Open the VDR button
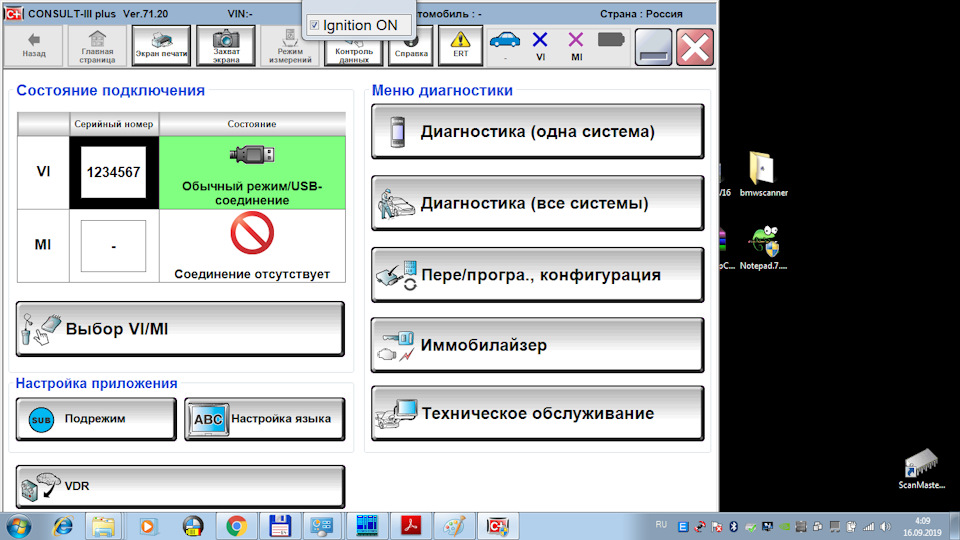Screen dimensions: 960x540 point(180,486)
